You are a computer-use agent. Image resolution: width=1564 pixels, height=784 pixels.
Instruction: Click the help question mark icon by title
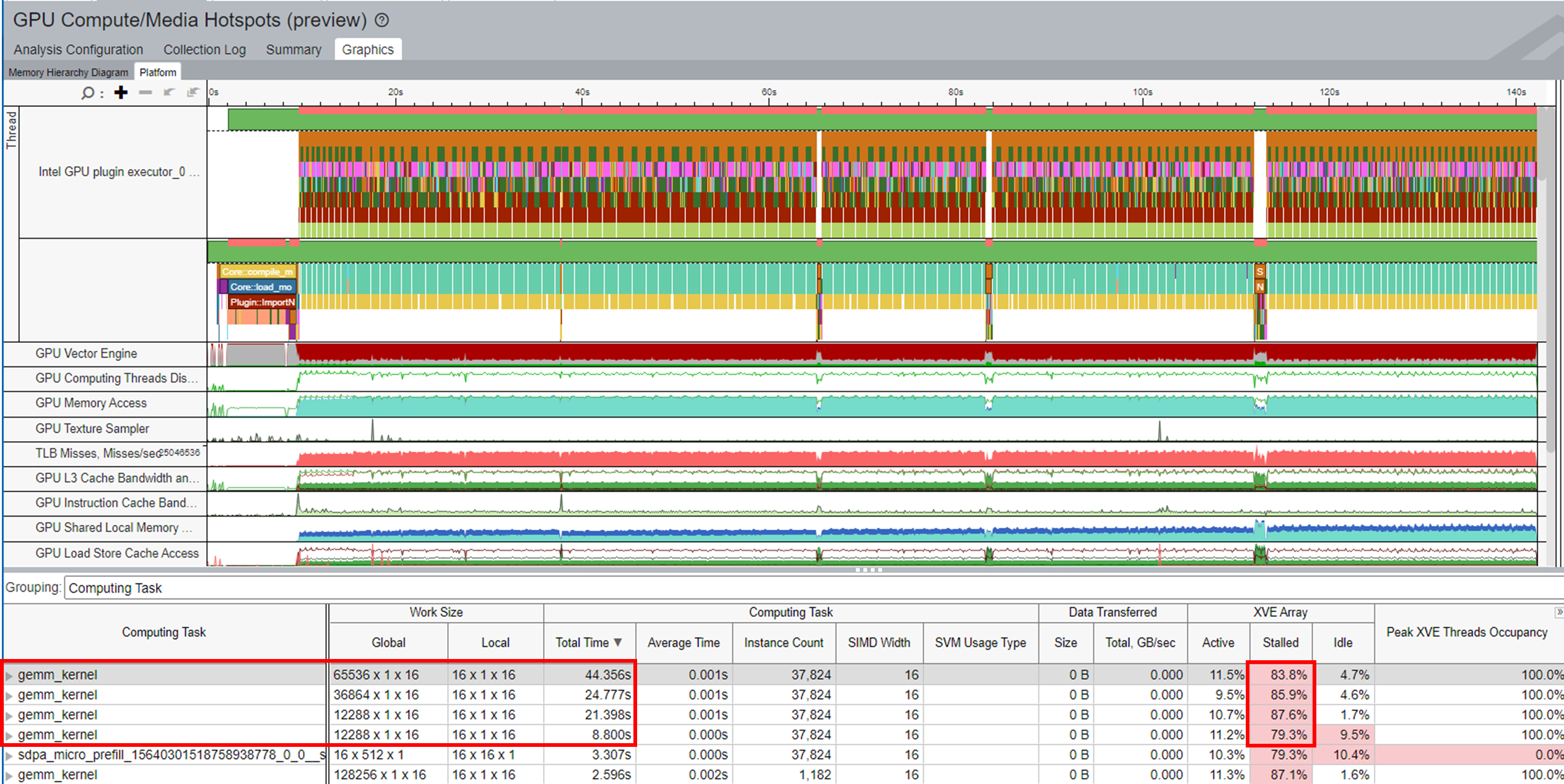point(382,20)
